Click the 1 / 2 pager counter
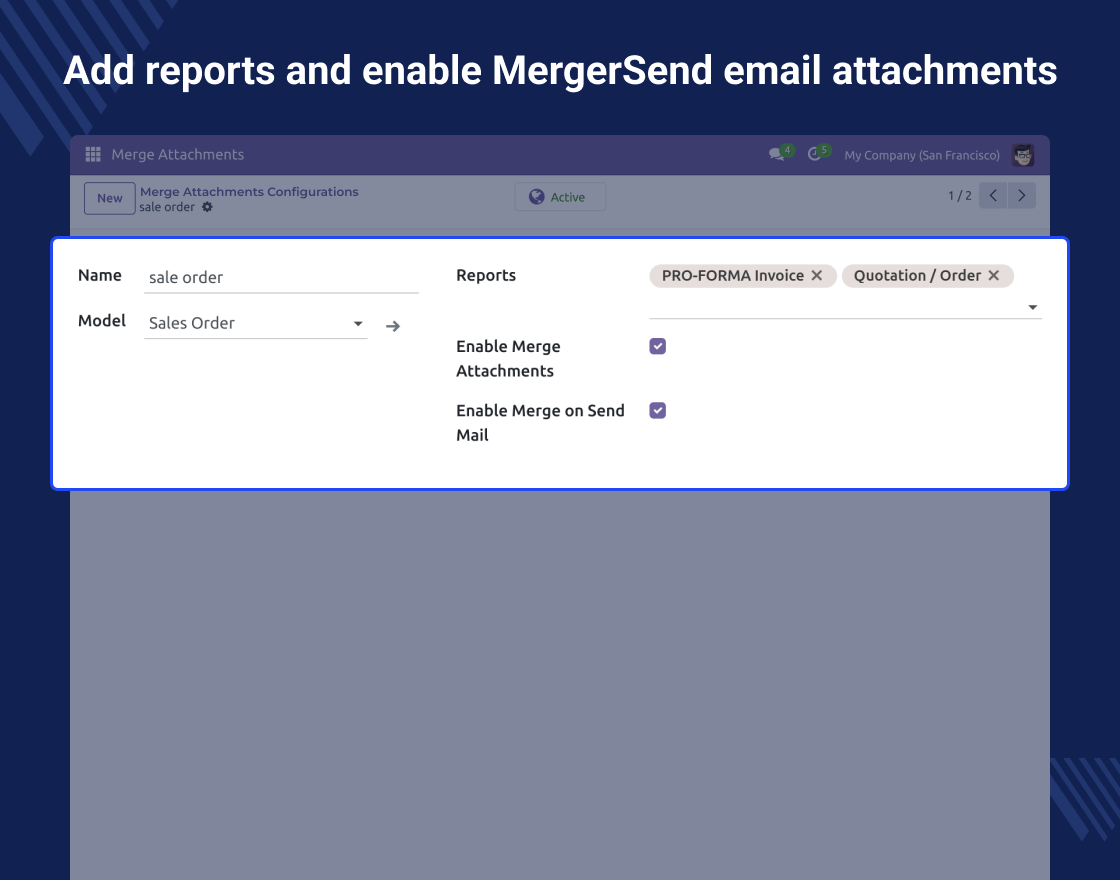The image size is (1120, 880). (960, 196)
